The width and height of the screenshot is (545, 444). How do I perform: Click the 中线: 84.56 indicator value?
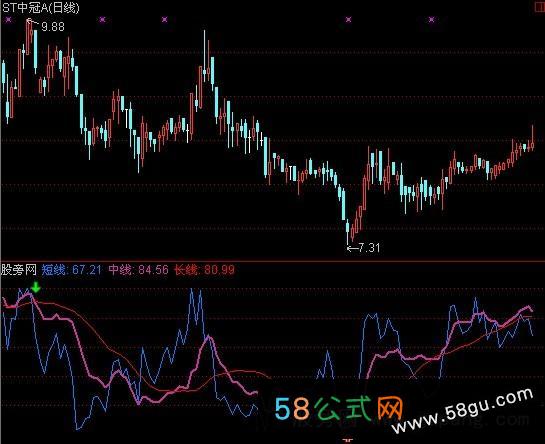tap(138, 269)
